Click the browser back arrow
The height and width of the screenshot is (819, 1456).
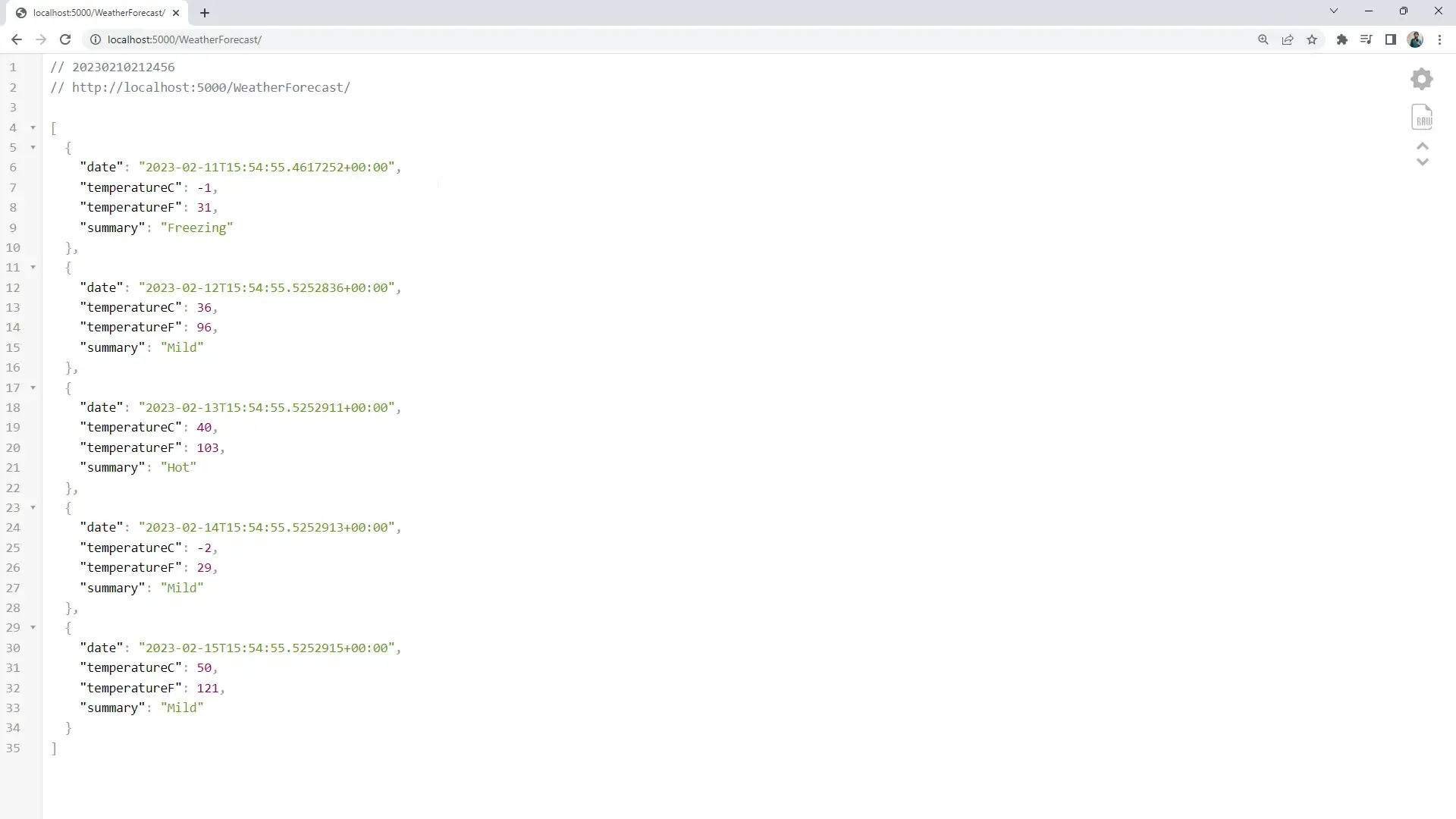pyautogui.click(x=17, y=39)
